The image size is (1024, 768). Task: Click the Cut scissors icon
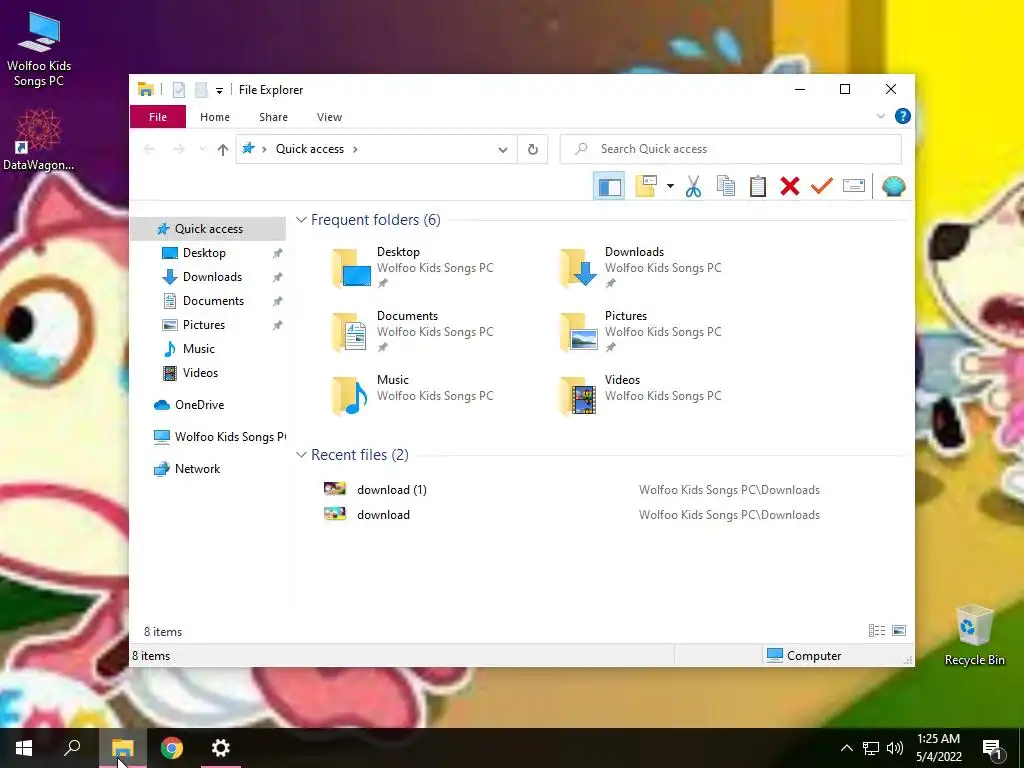[x=694, y=187]
